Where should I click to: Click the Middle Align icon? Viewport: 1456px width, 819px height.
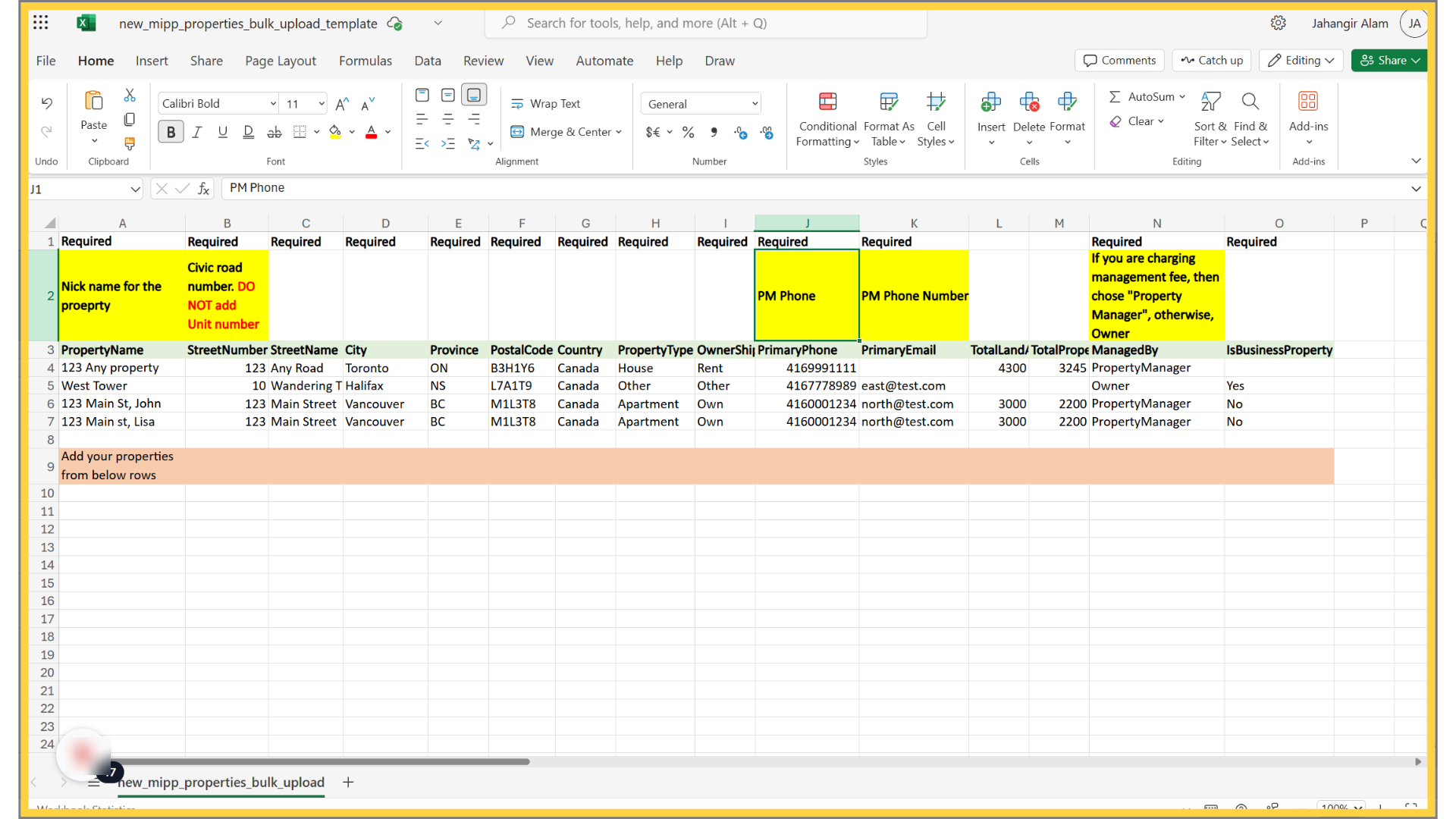[x=448, y=95]
